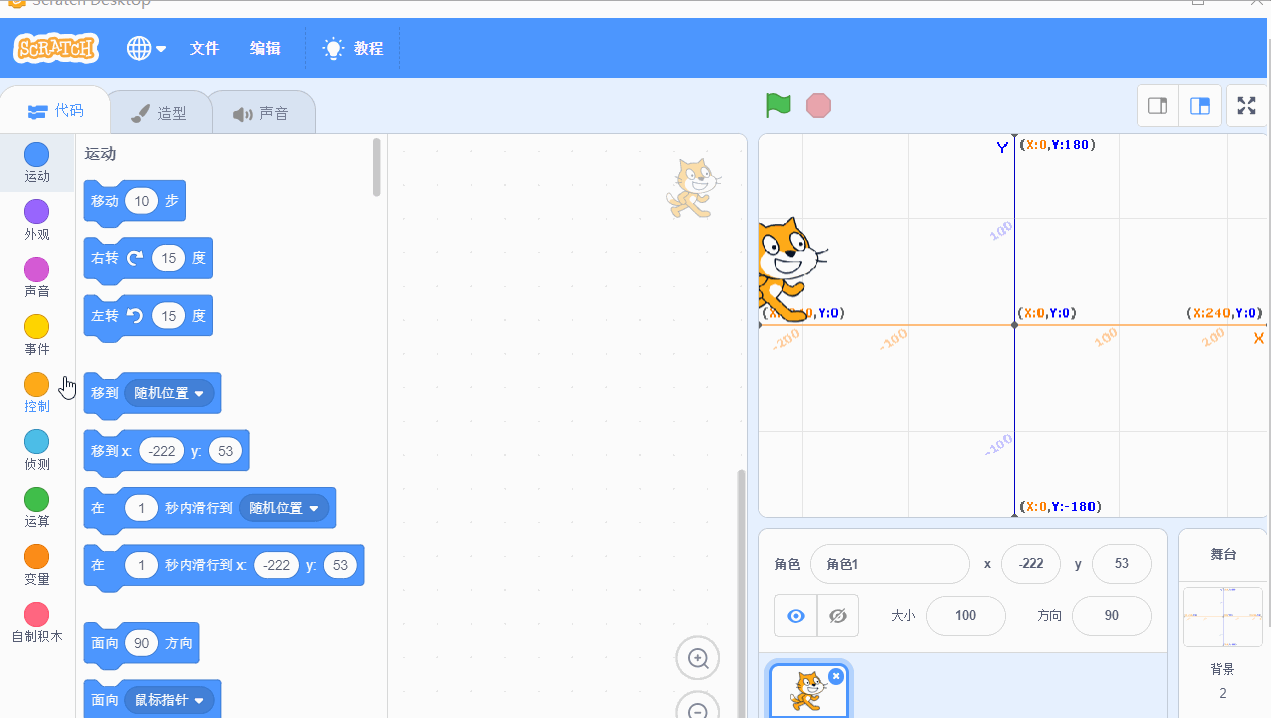
Task: Show the sprite with eye icon
Action: tap(796, 616)
